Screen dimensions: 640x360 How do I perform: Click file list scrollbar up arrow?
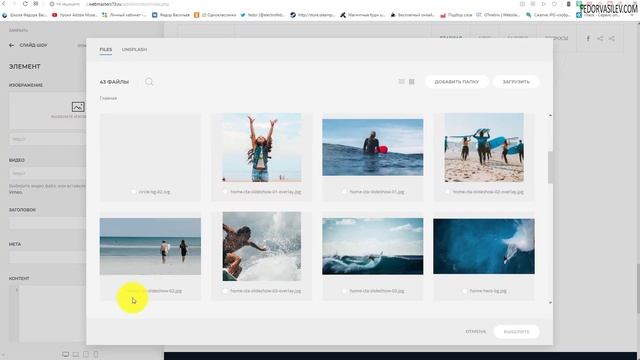click(550, 116)
